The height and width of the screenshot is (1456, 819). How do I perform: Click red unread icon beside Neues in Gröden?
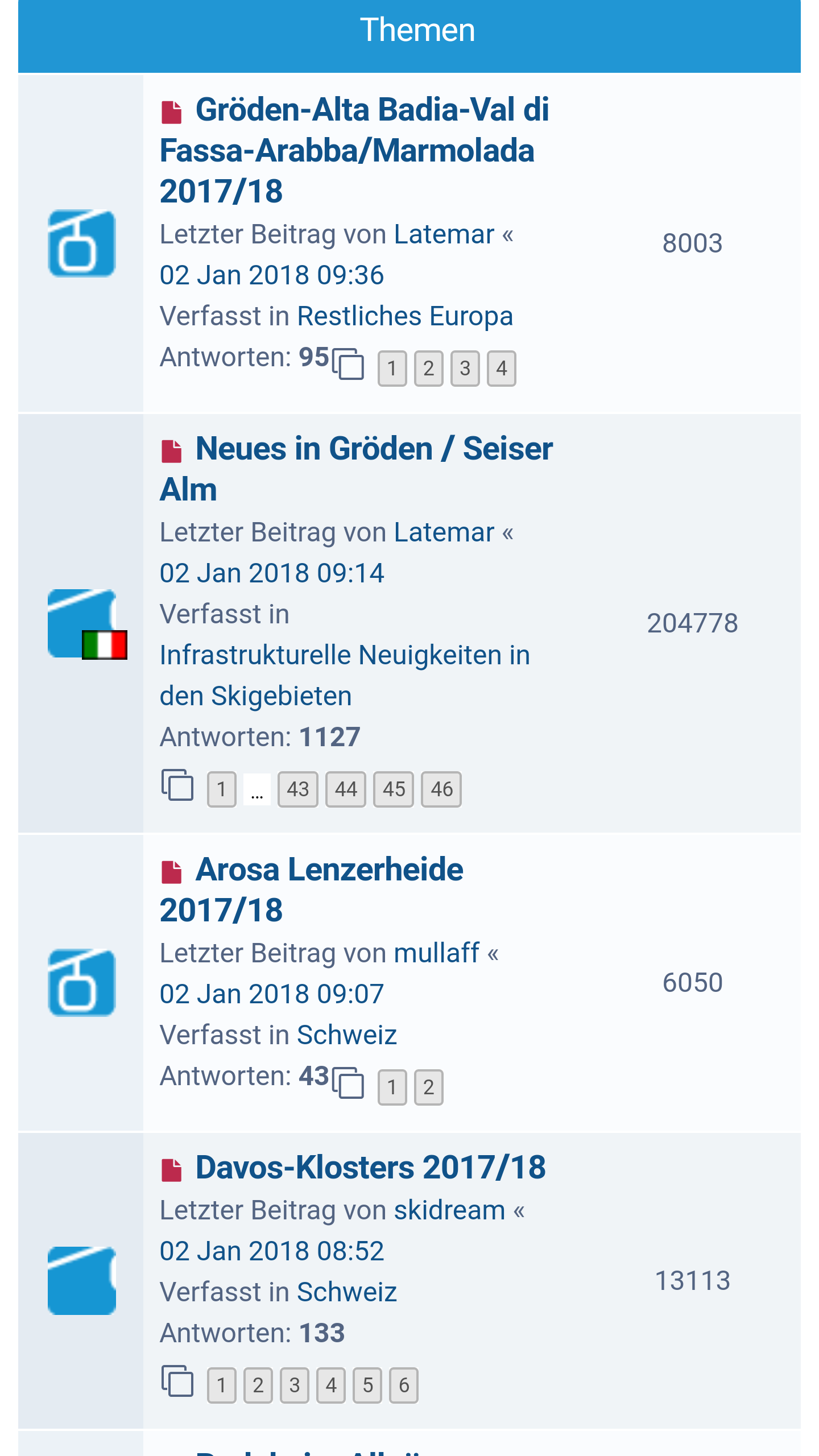tap(171, 451)
